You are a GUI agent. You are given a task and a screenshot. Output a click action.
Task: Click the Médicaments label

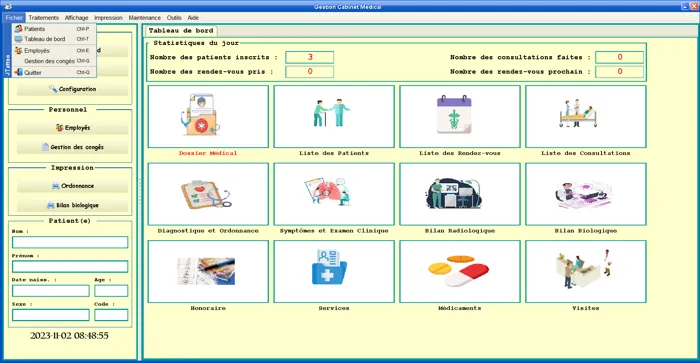tap(460, 308)
